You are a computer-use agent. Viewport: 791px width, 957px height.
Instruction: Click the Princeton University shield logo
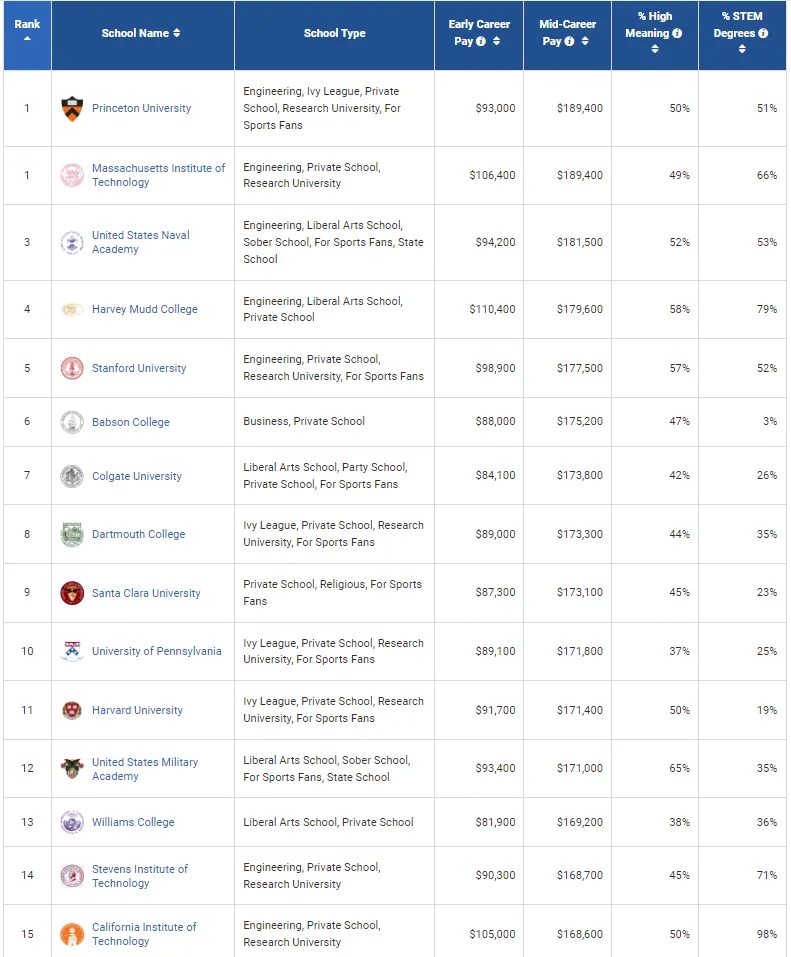click(71, 108)
